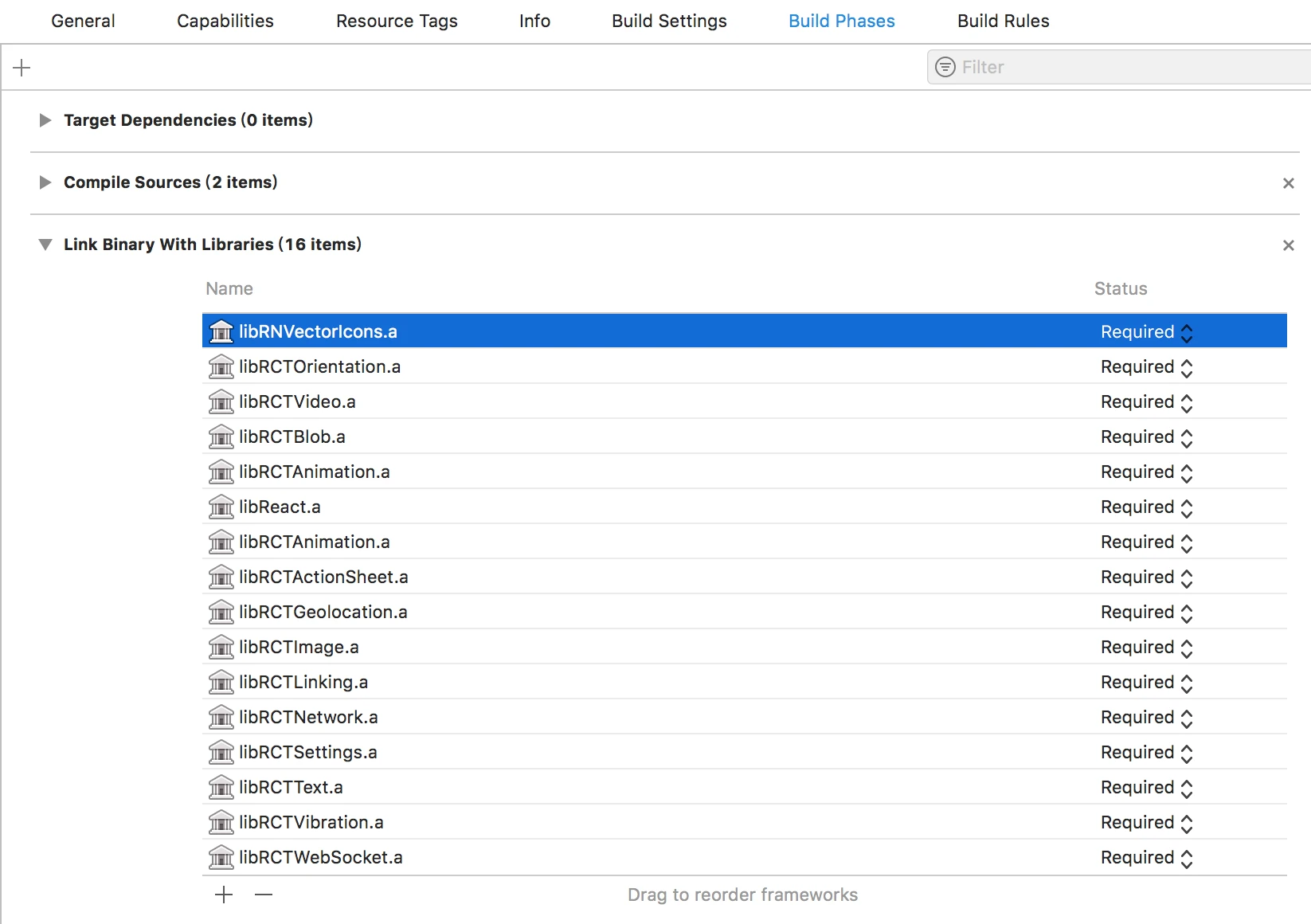The width and height of the screenshot is (1311, 924).
Task: Click the libRCTWebSocket.a library icon
Action: [221, 857]
